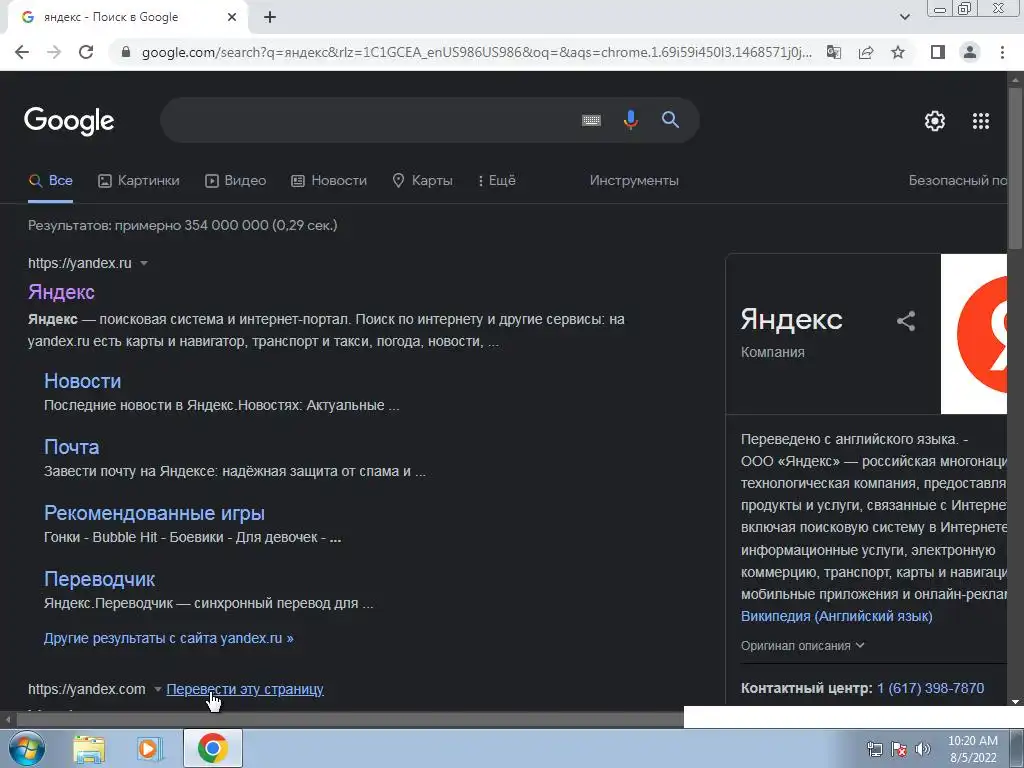
Task: Expand the arrow next to https://yandex.ru
Action: click(144, 263)
